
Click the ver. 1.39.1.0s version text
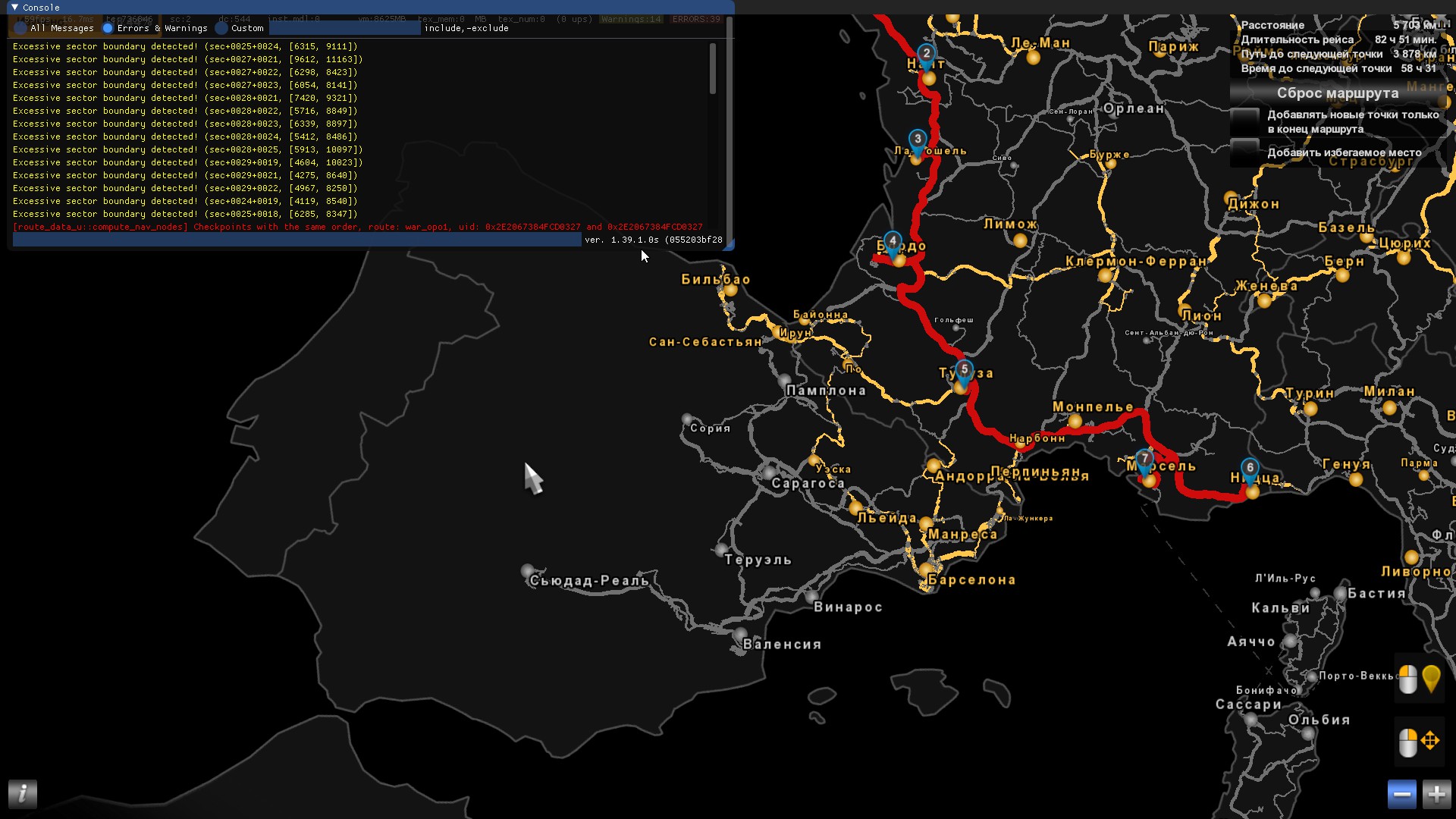(653, 240)
